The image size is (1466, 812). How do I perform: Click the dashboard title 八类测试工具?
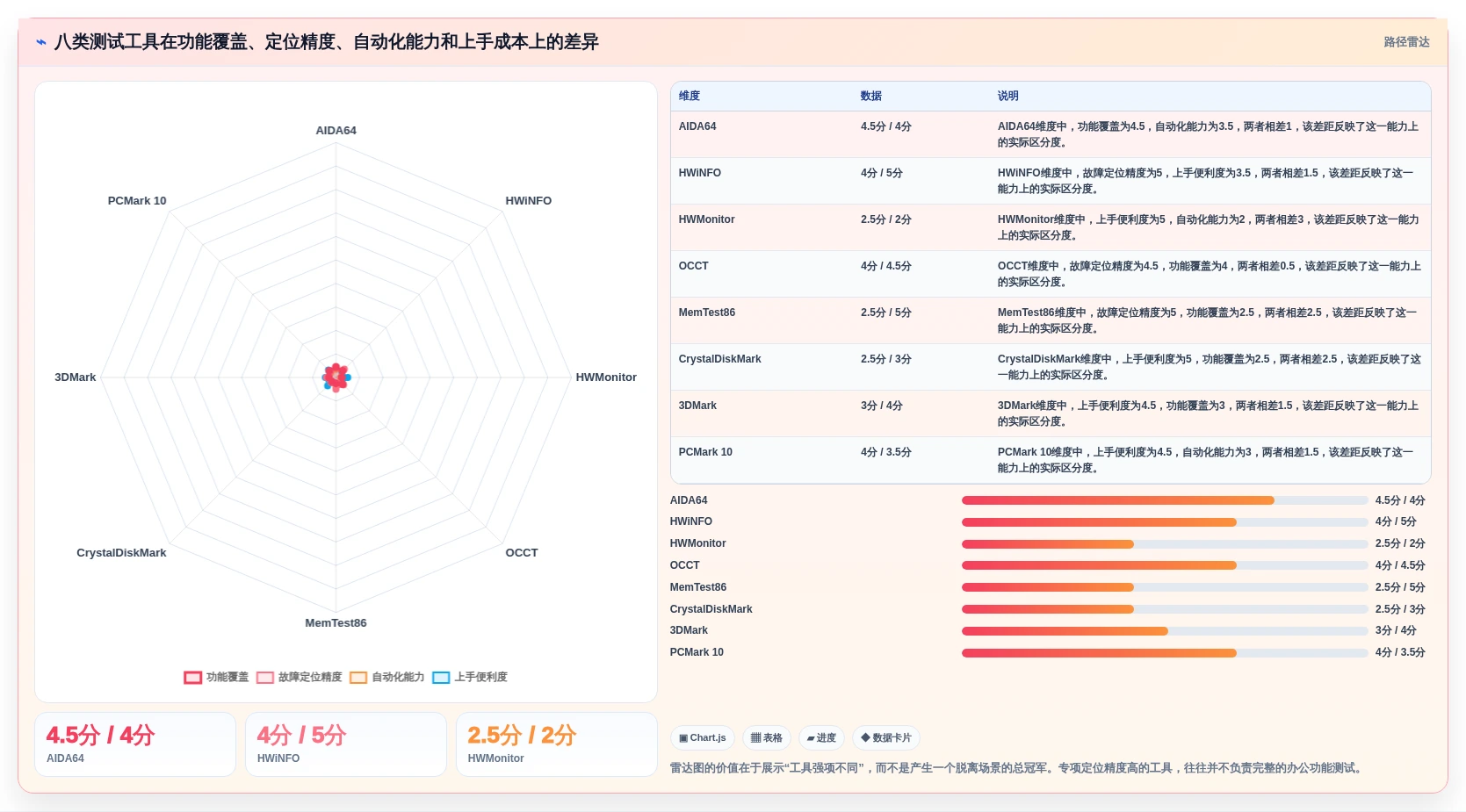click(x=327, y=42)
